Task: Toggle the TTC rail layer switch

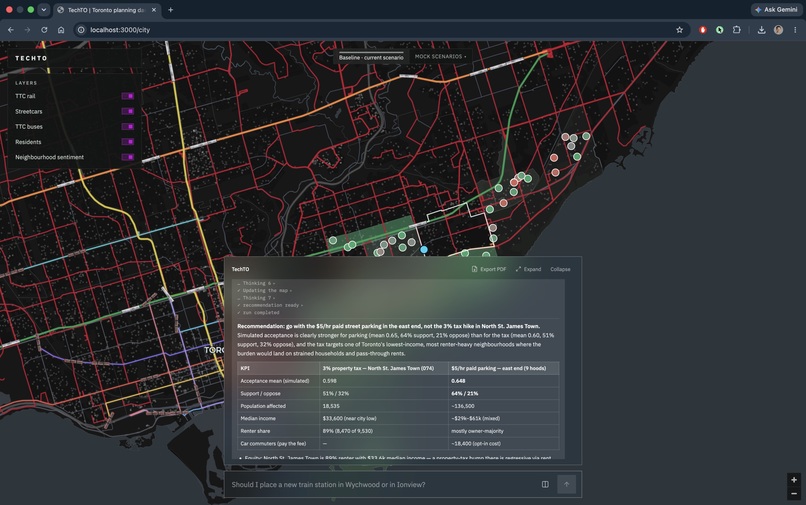Action: pos(127,96)
